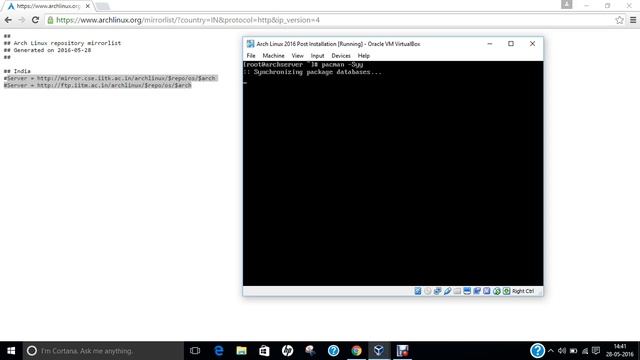The height and width of the screenshot is (360, 640).
Task: Open File Explorer from the taskbar
Action: pos(242,351)
